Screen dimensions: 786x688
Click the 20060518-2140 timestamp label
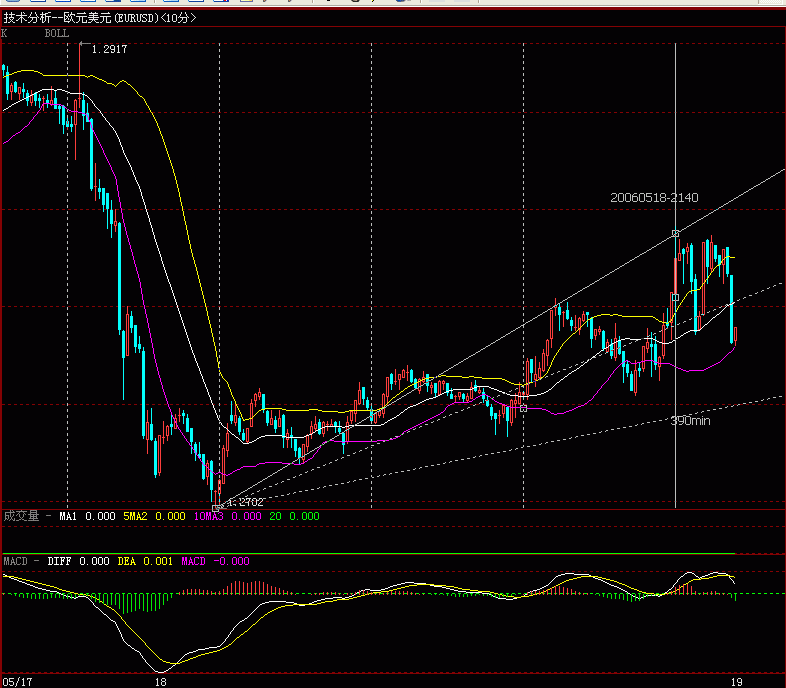[x=654, y=197]
